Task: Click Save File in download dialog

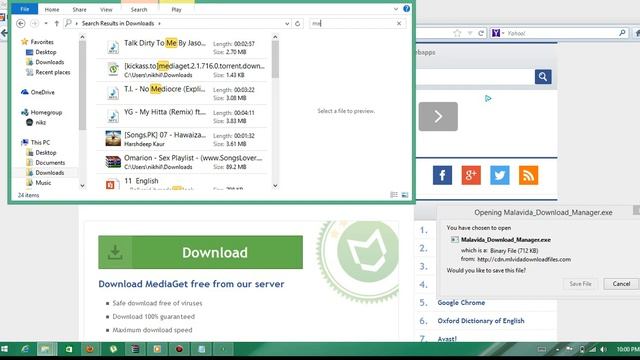Action: point(580,284)
